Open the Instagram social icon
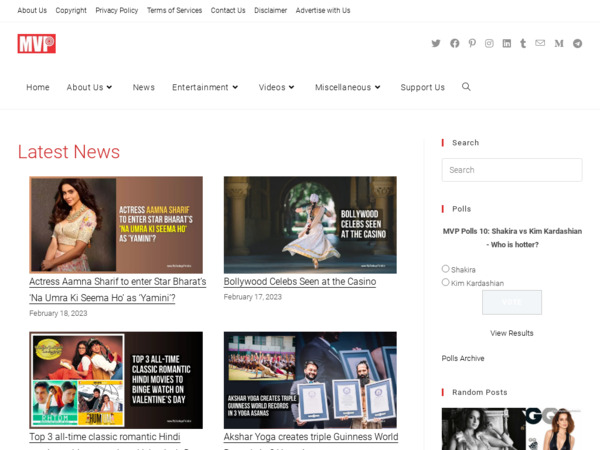This screenshot has width=600, height=450. (x=489, y=43)
